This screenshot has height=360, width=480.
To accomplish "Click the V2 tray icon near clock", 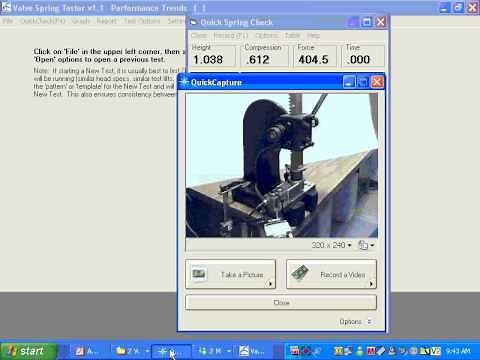I will tap(435, 351).
